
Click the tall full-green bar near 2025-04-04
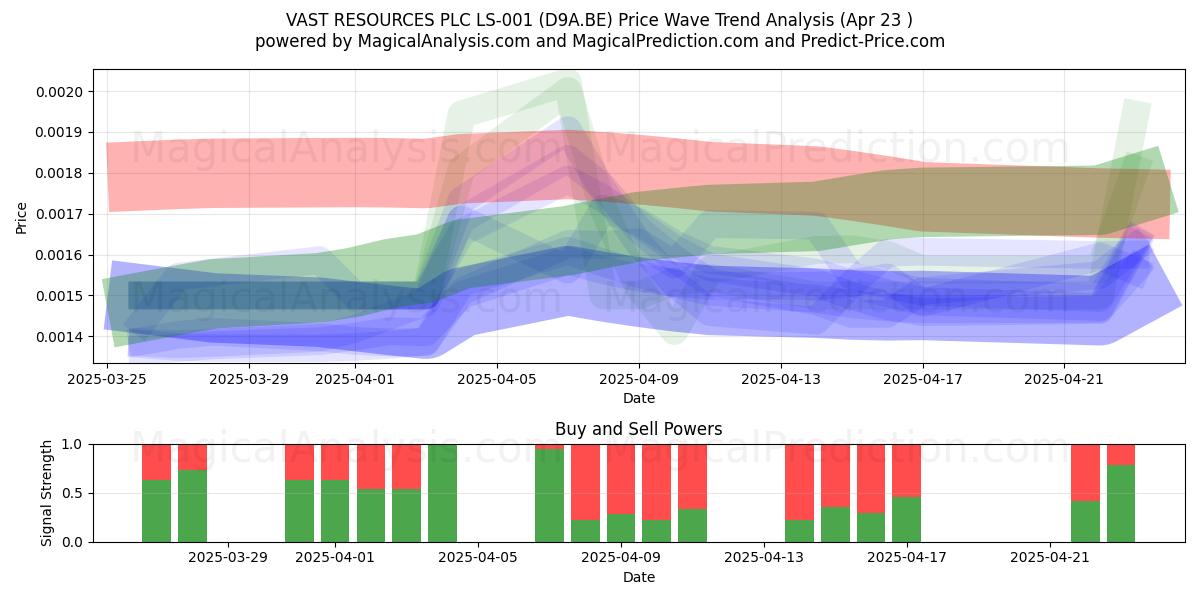click(x=442, y=493)
